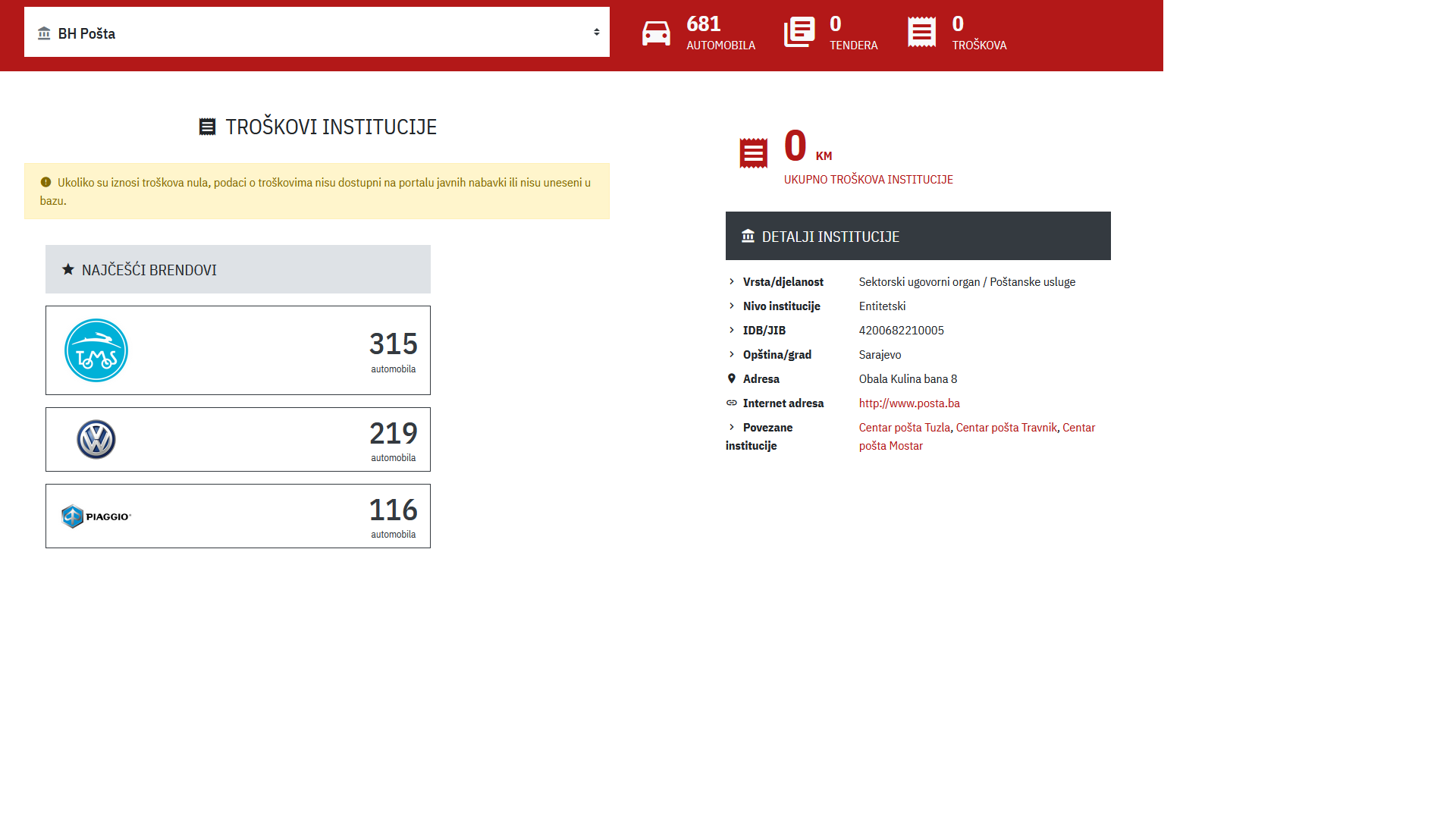Click the warning icon in yellow notice
The image size is (1456, 819).
[45, 182]
